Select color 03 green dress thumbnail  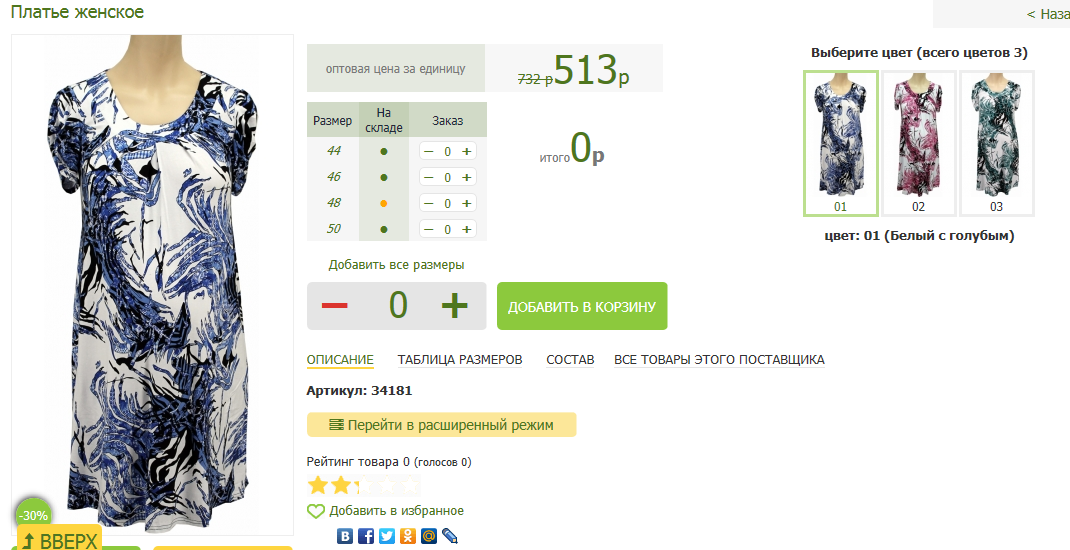(996, 143)
